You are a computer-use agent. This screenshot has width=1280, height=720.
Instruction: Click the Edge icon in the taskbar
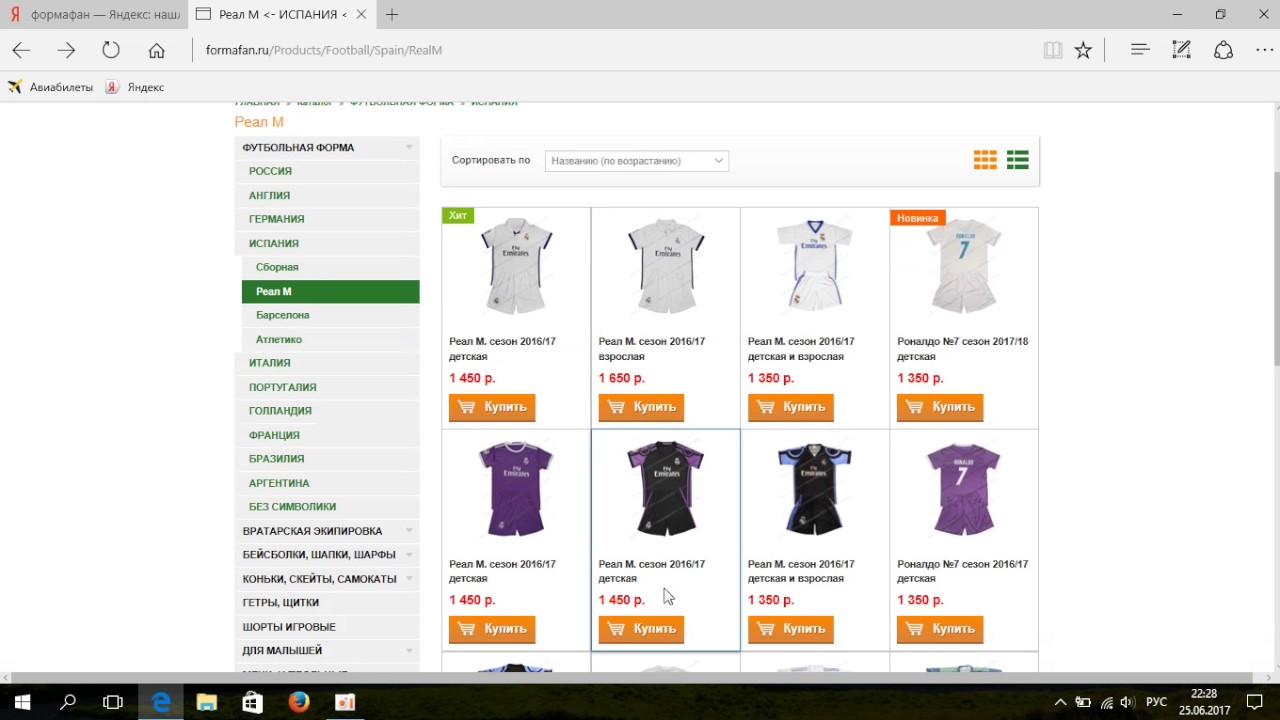pos(160,702)
